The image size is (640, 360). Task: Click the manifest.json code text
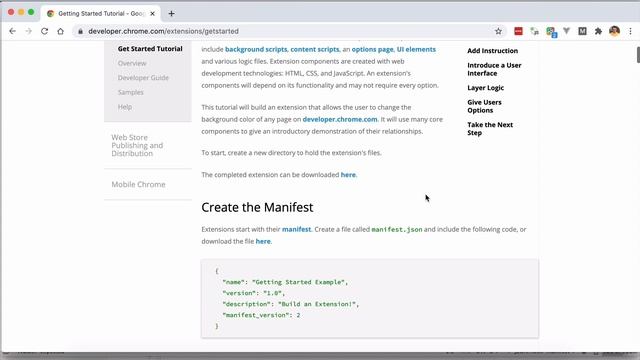(397, 229)
